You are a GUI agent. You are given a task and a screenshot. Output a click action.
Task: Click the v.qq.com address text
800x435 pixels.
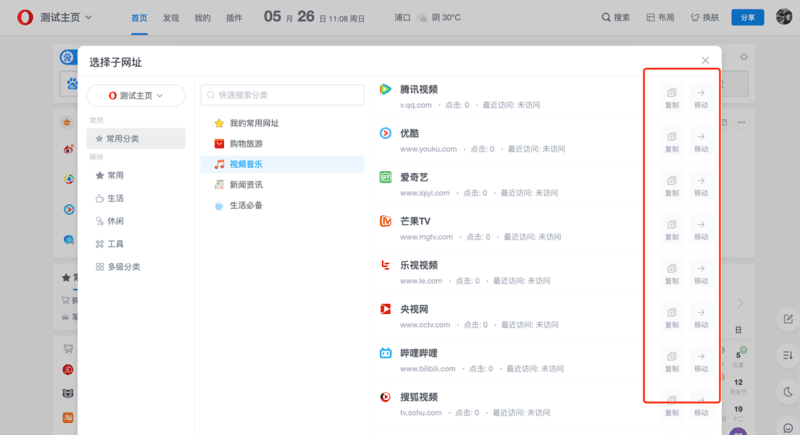pos(416,105)
